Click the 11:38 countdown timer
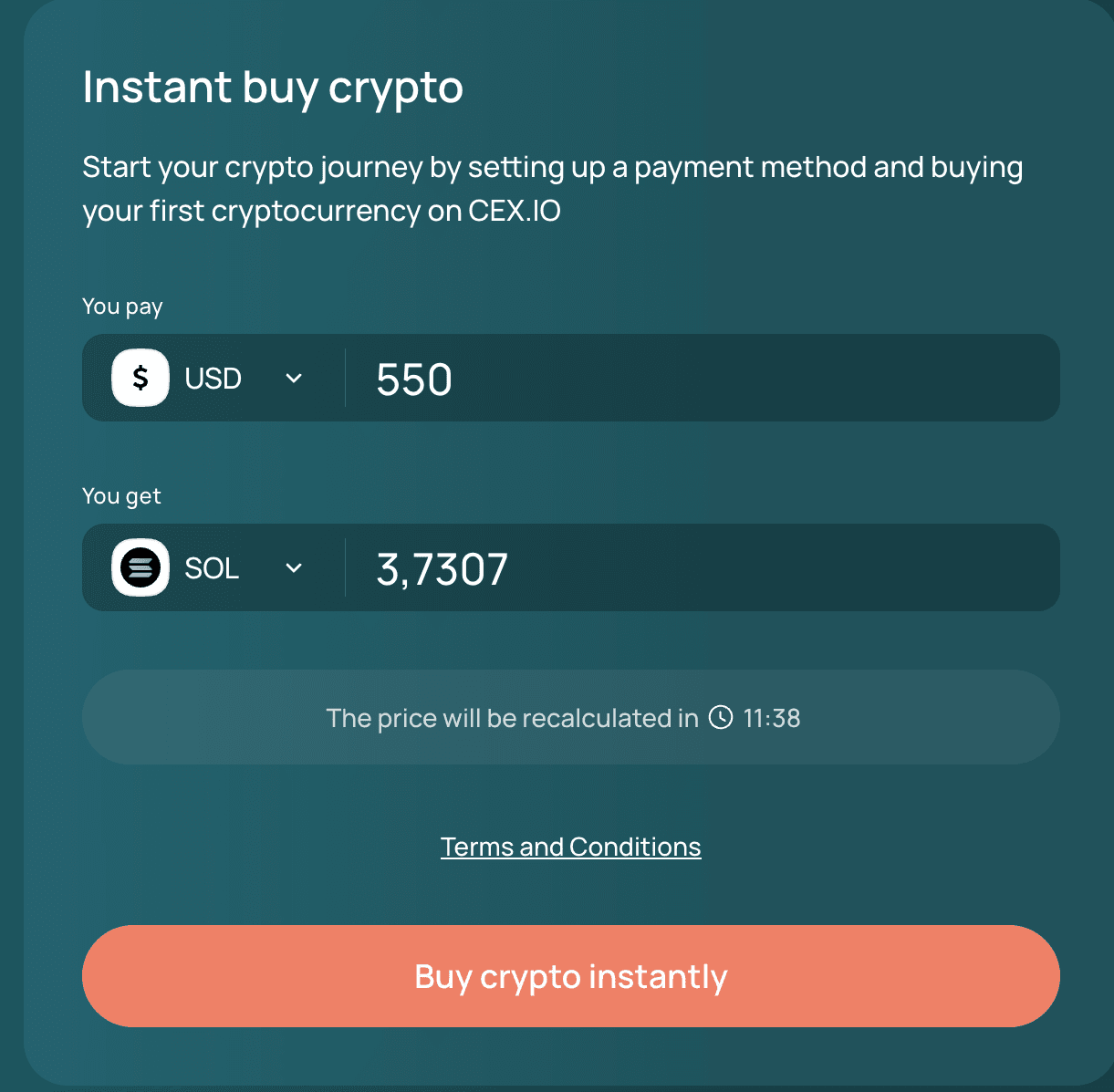The height and width of the screenshot is (1092, 1114). click(772, 719)
